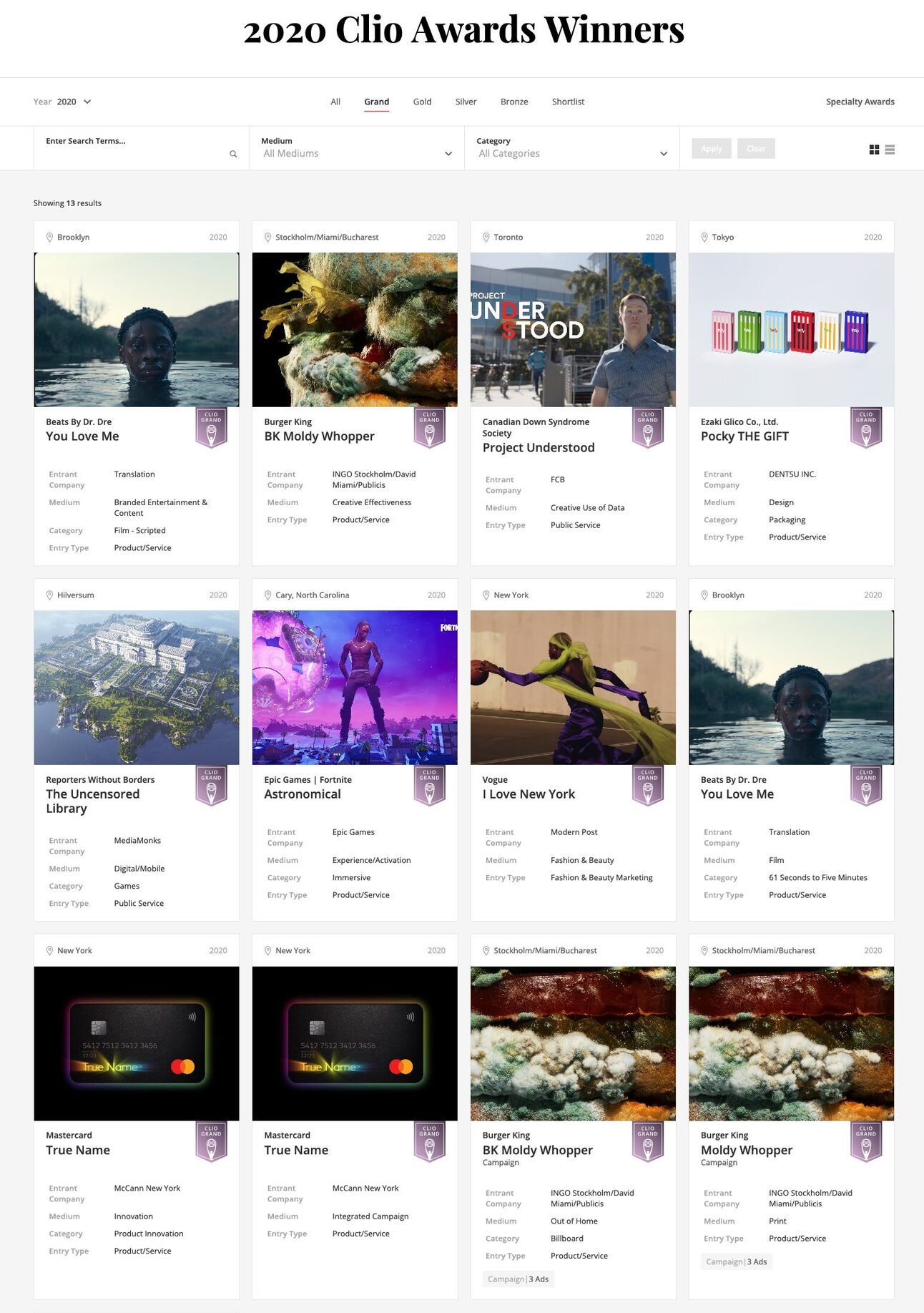Image resolution: width=924 pixels, height=1313 pixels.
Task: Click the Cary, North Carolina pin icon
Action: [267, 595]
